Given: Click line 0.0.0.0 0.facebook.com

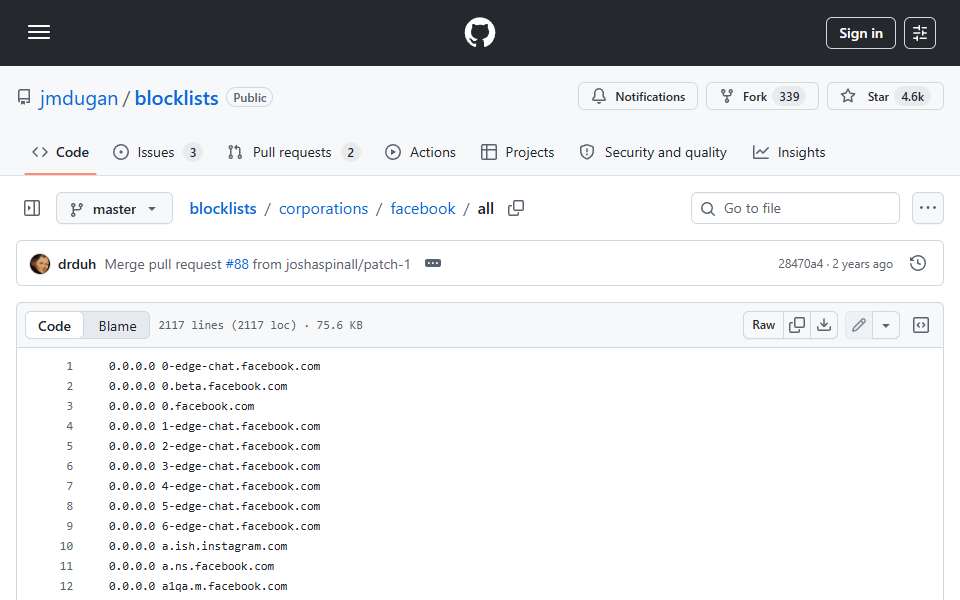Looking at the screenshot, I should (x=181, y=407).
